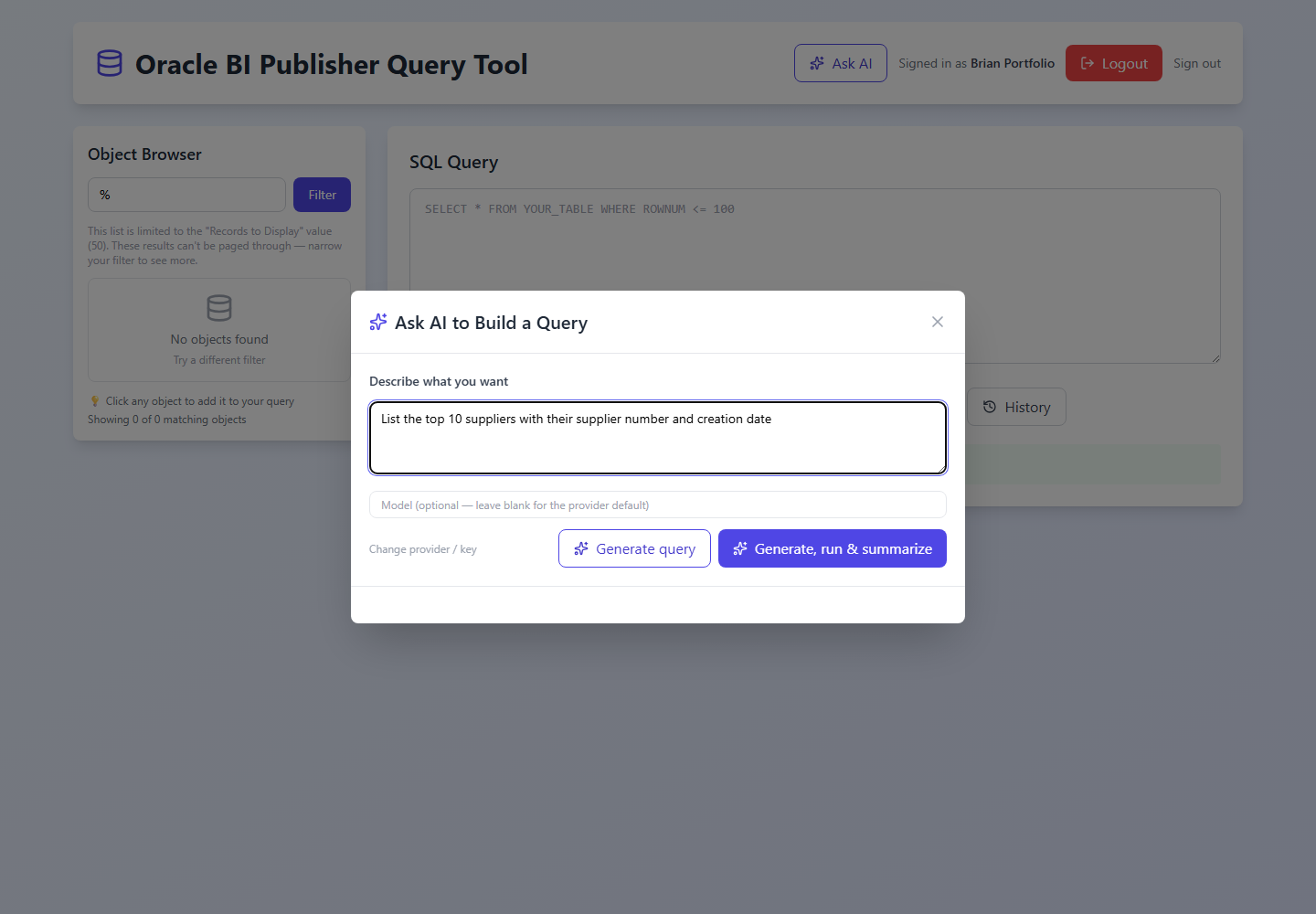
Task: Focus the optional Model input field
Action: pyautogui.click(x=658, y=505)
